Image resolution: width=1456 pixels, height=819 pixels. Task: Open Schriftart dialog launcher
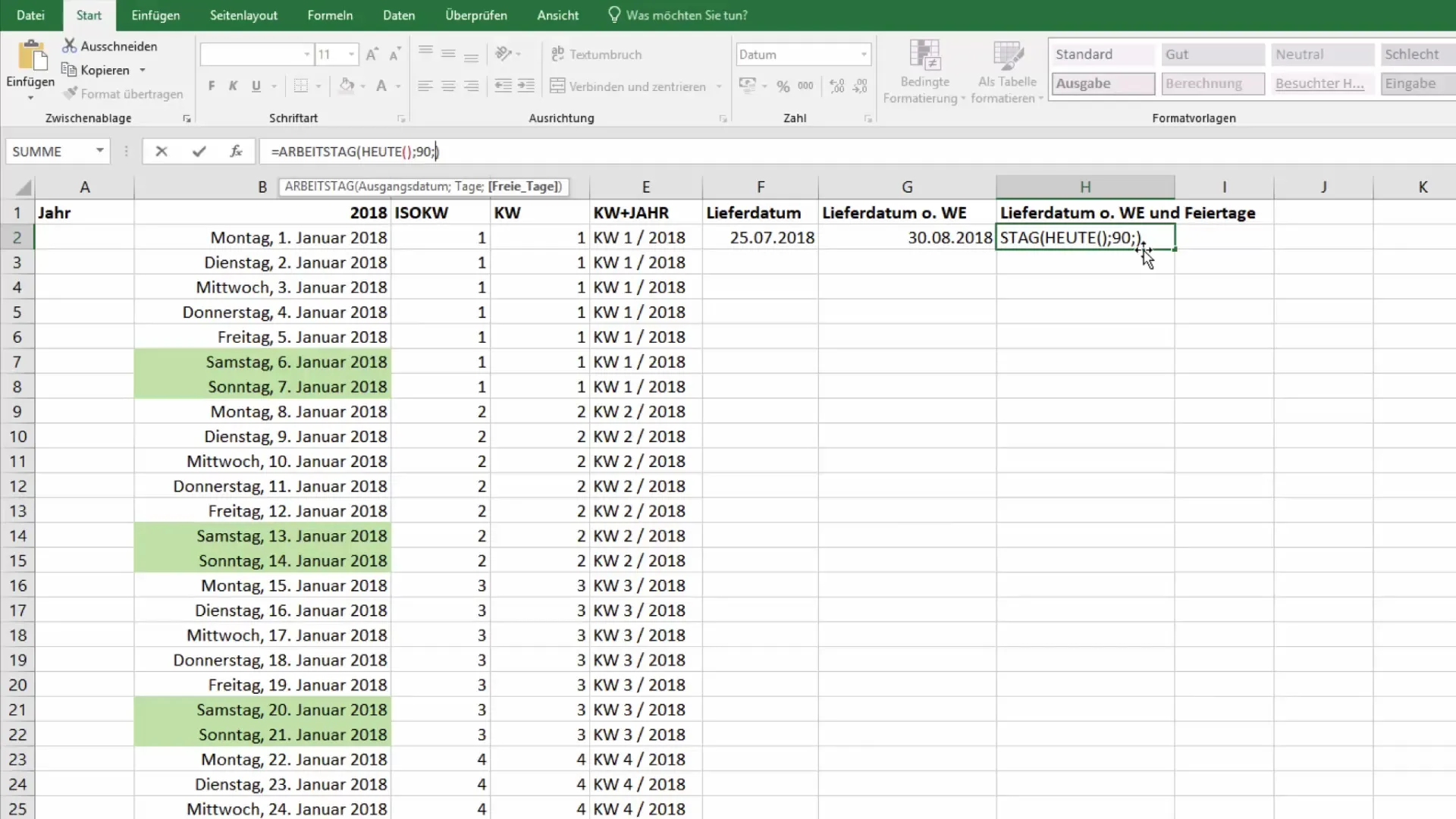click(x=401, y=118)
